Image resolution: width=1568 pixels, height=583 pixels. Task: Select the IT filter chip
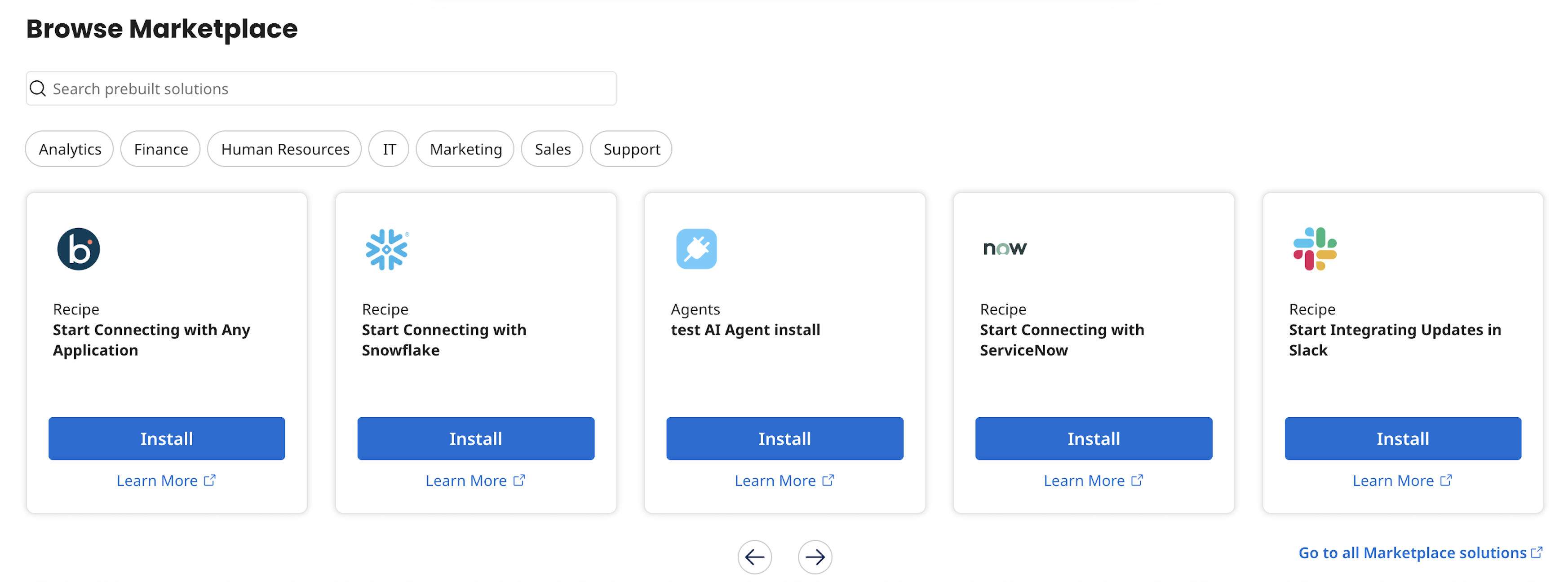coord(389,149)
